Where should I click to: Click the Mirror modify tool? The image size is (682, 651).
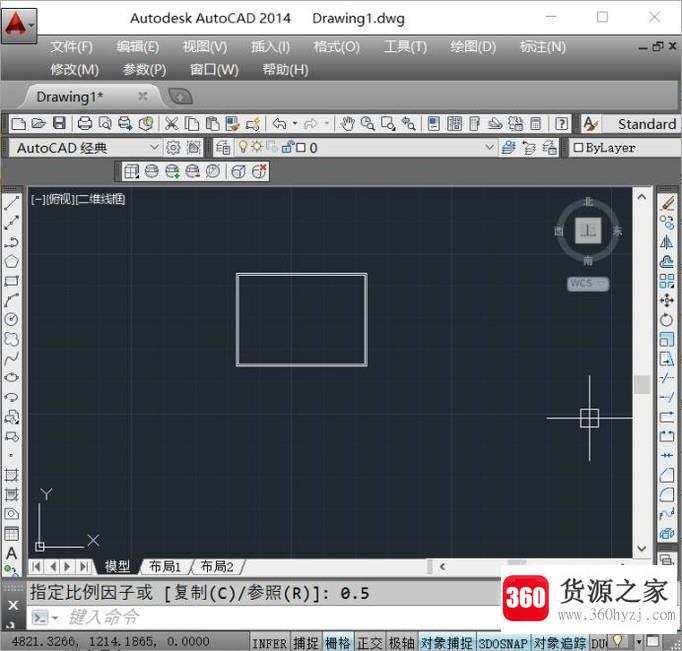coord(667,242)
